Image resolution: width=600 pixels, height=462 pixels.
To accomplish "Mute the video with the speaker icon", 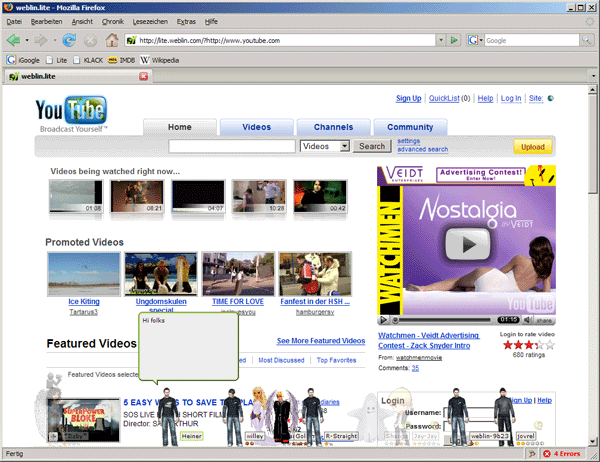I will point(528,320).
